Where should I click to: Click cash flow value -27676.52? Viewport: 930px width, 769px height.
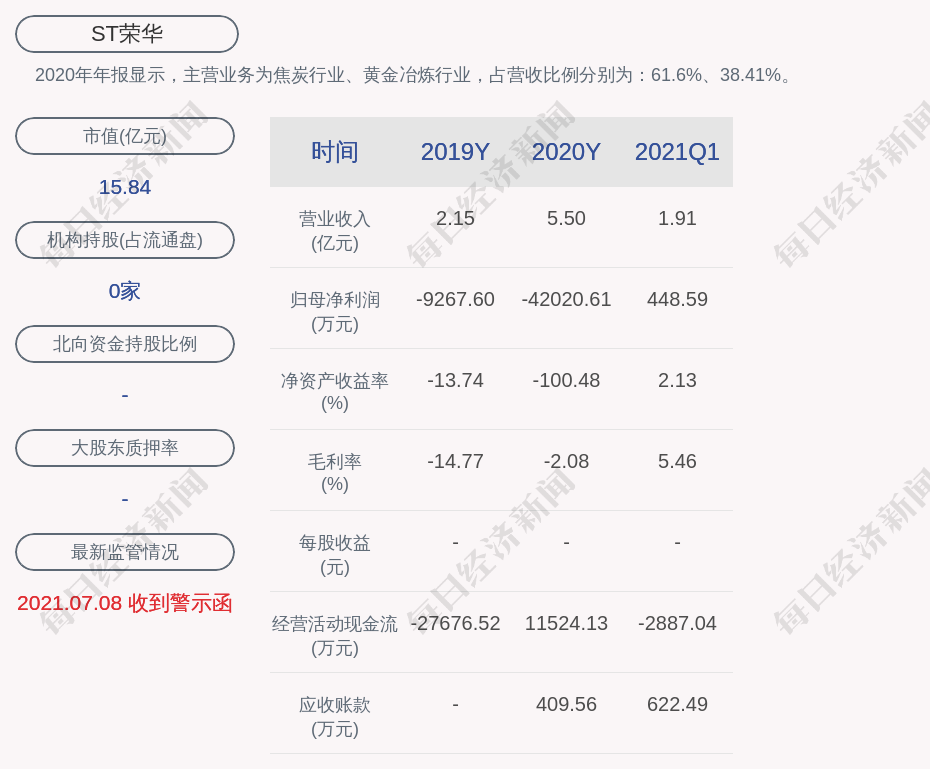point(455,623)
